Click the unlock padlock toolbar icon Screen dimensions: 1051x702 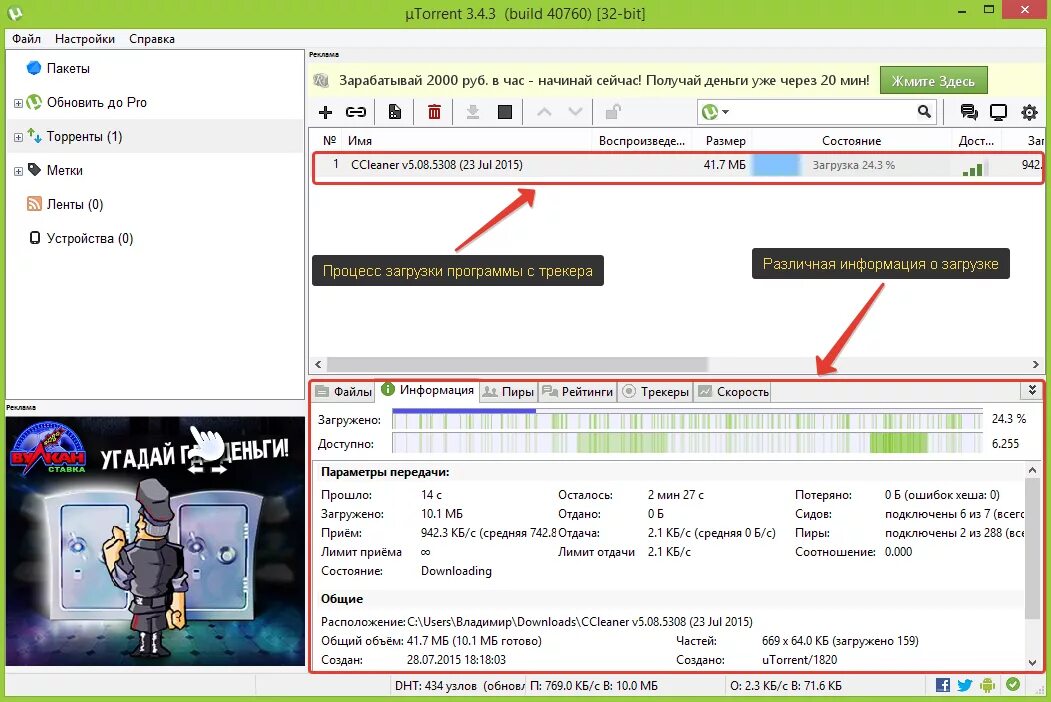(x=613, y=112)
